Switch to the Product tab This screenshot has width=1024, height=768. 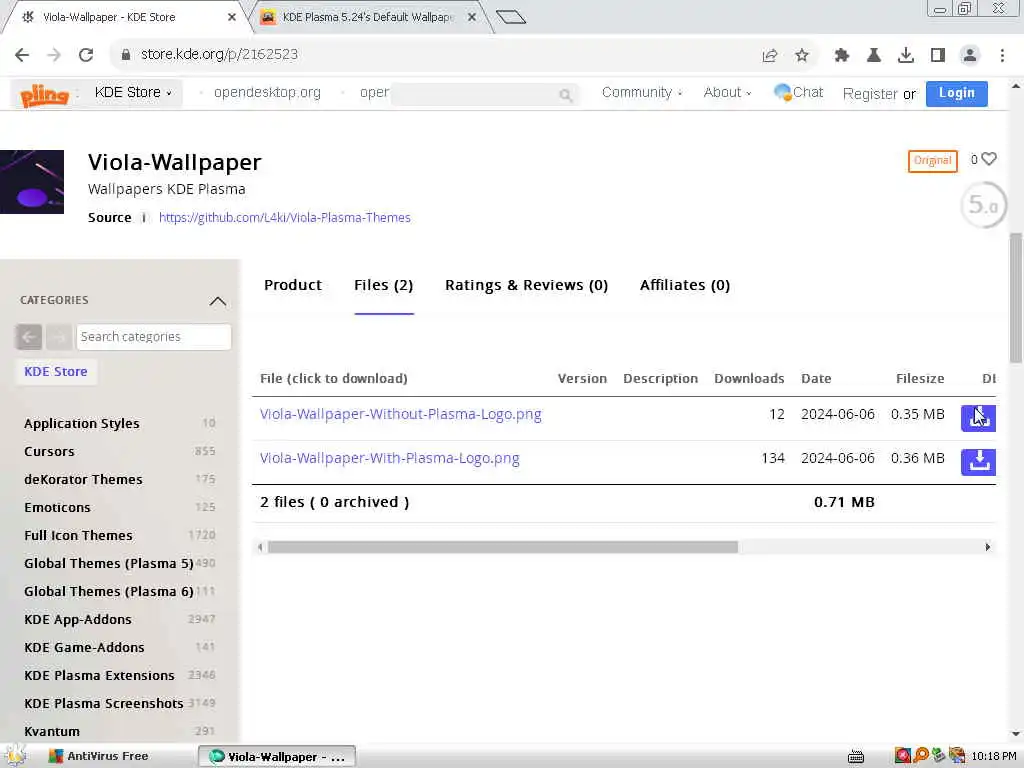point(293,285)
